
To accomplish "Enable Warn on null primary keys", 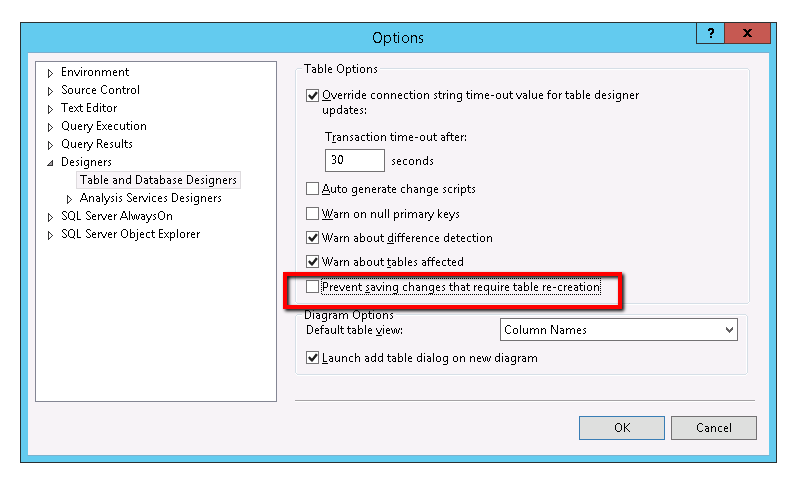I will coord(313,214).
